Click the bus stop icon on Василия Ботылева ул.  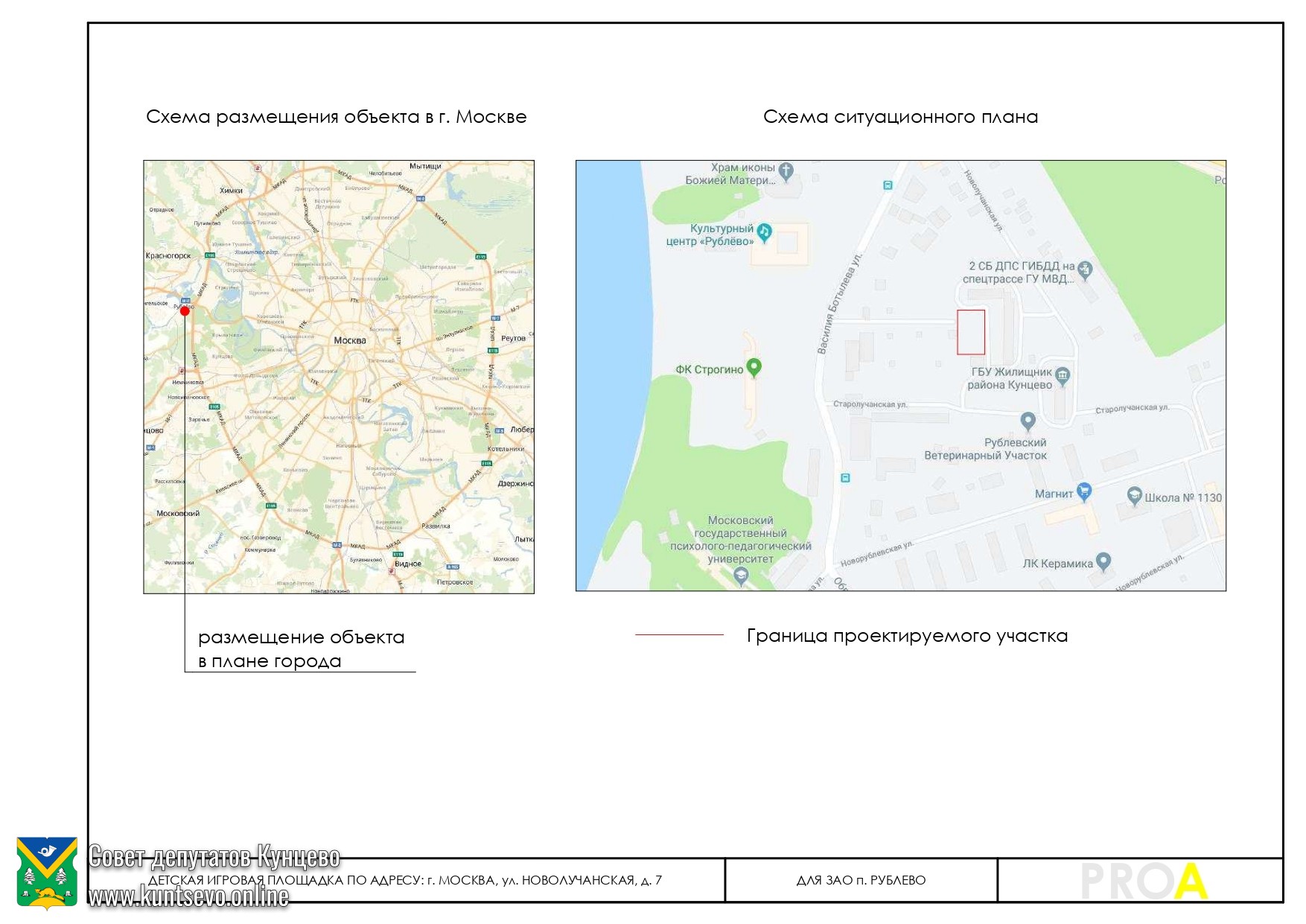845,478
